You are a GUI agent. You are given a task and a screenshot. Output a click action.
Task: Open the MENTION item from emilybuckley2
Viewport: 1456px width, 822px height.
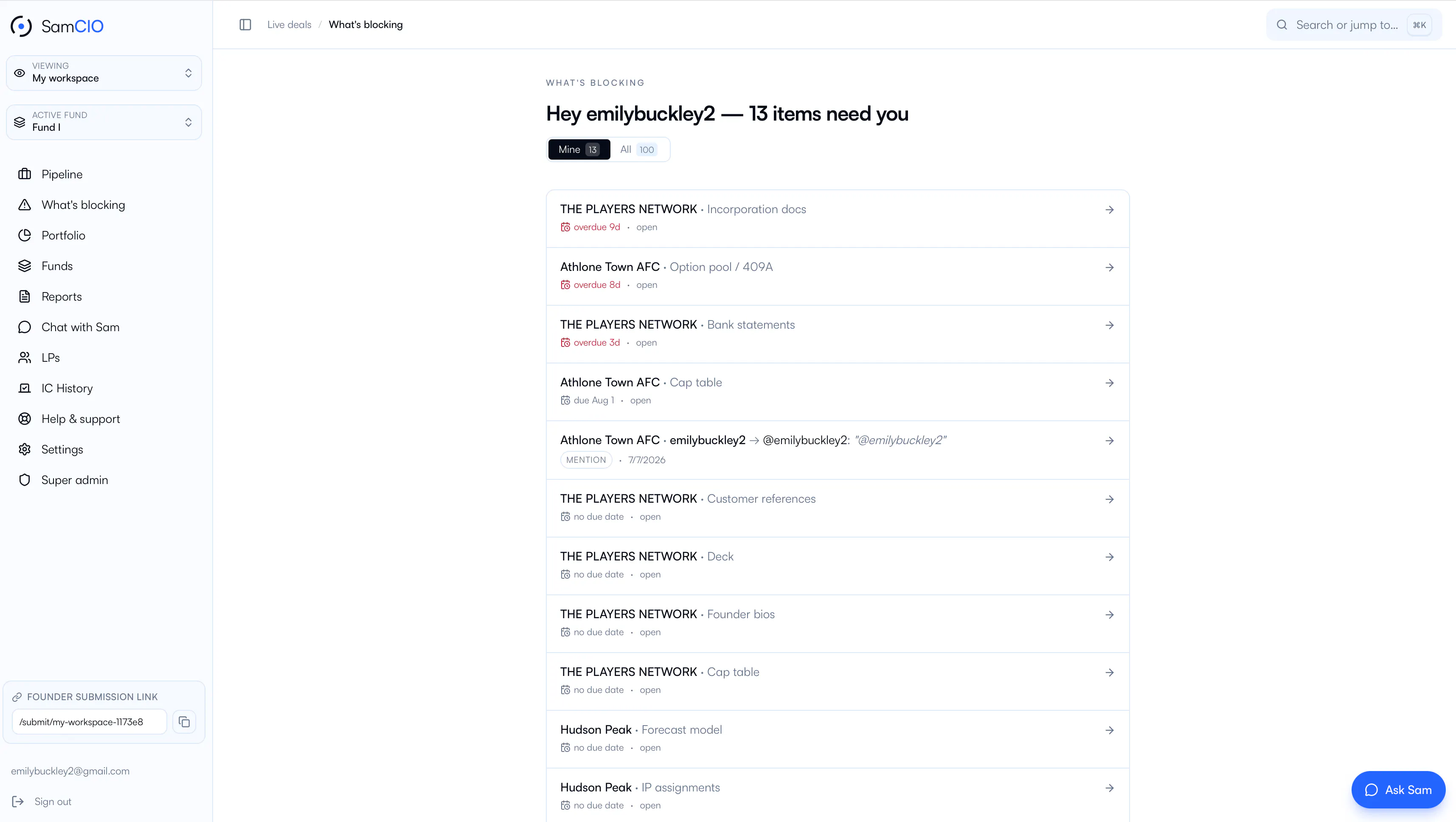(838, 450)
